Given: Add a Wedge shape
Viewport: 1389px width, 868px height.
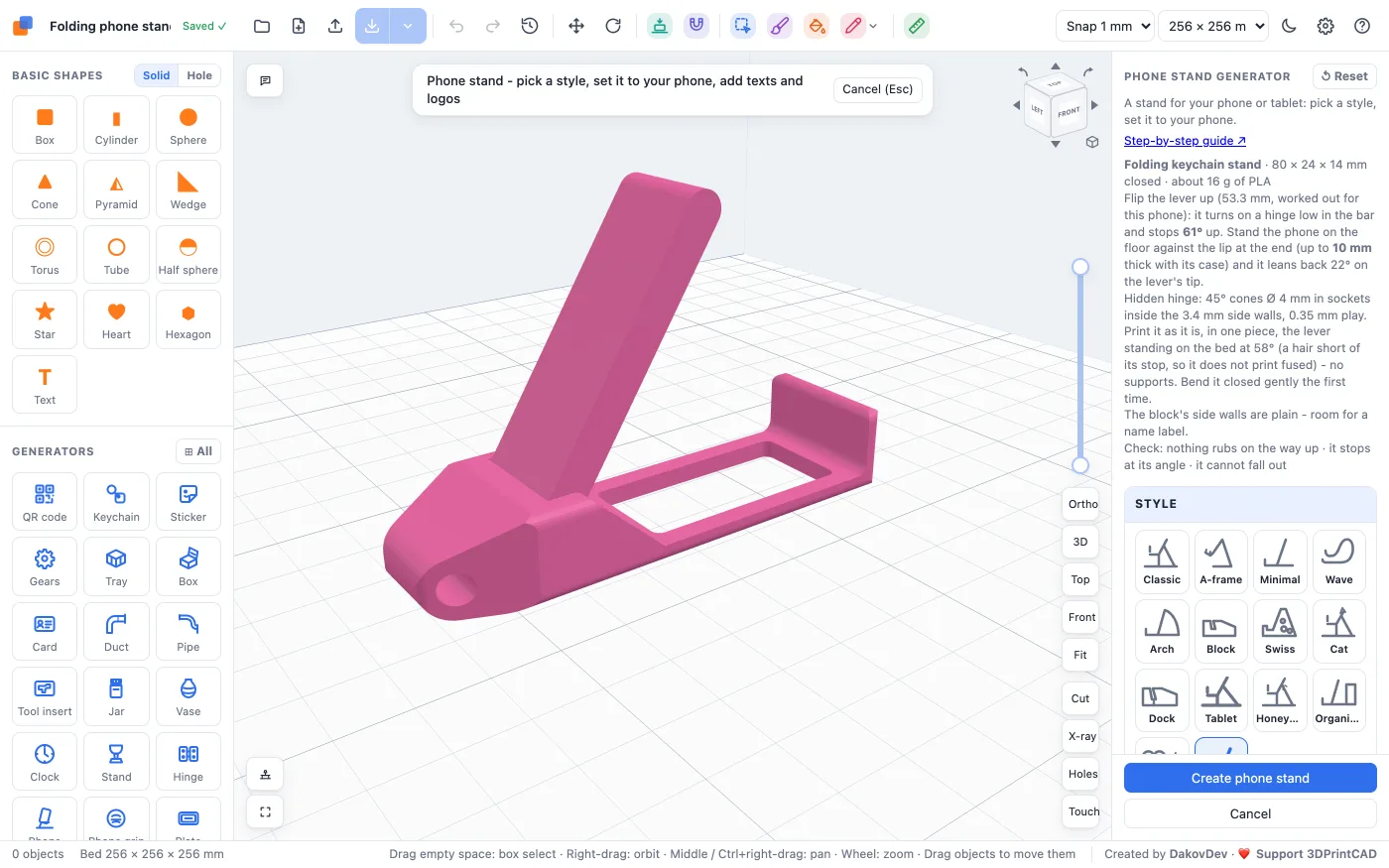Looking at the screenshot, I should 189,190.
